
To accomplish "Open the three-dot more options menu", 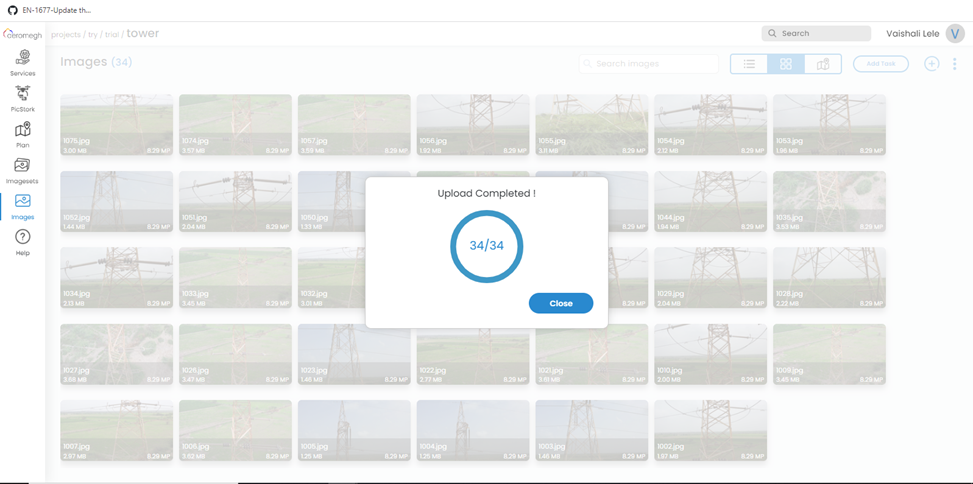I will 954,64.
